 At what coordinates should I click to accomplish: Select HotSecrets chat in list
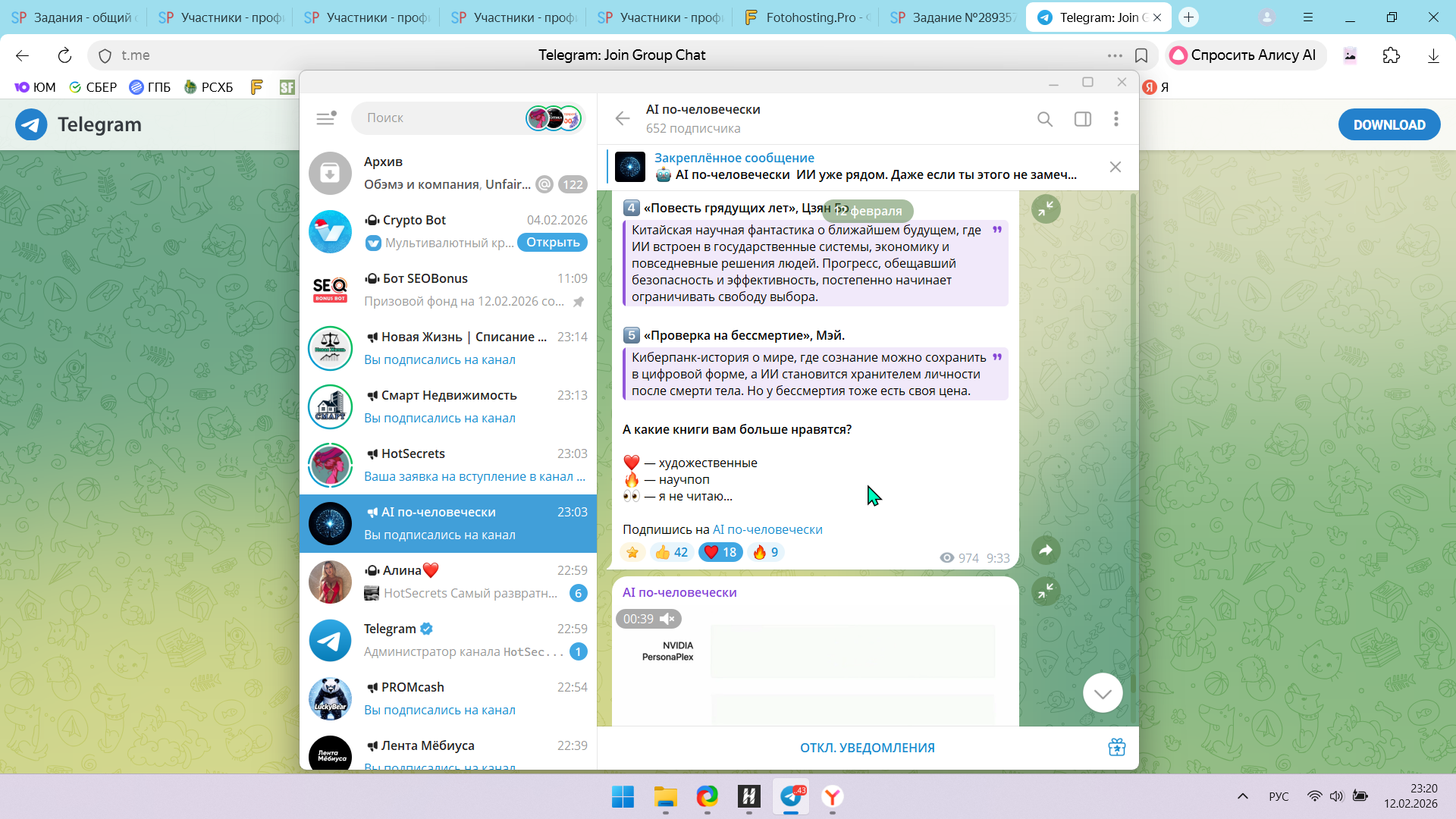447,465
